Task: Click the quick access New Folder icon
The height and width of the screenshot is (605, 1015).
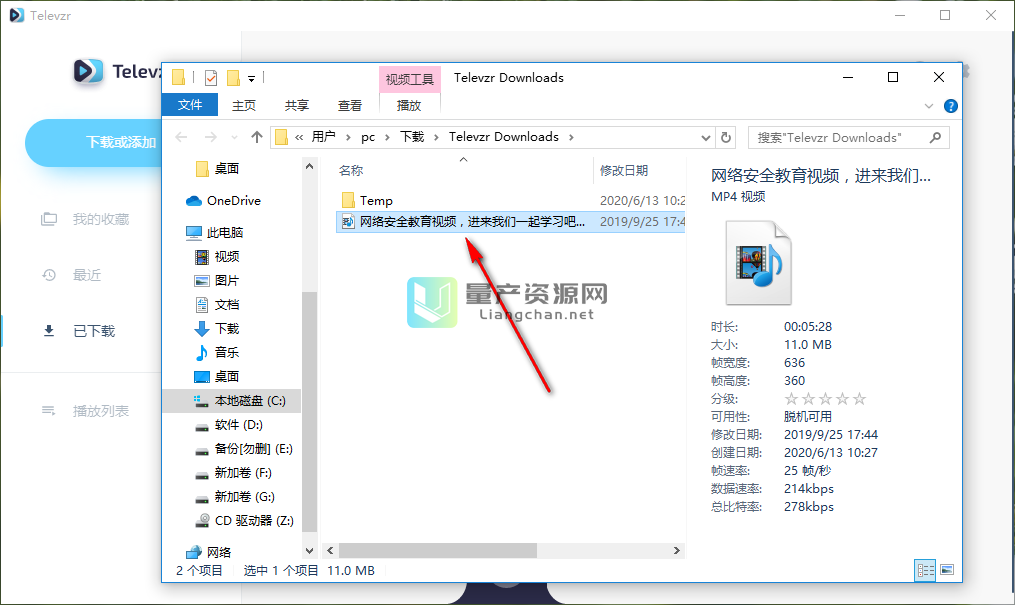Action: tap(234, 78)
